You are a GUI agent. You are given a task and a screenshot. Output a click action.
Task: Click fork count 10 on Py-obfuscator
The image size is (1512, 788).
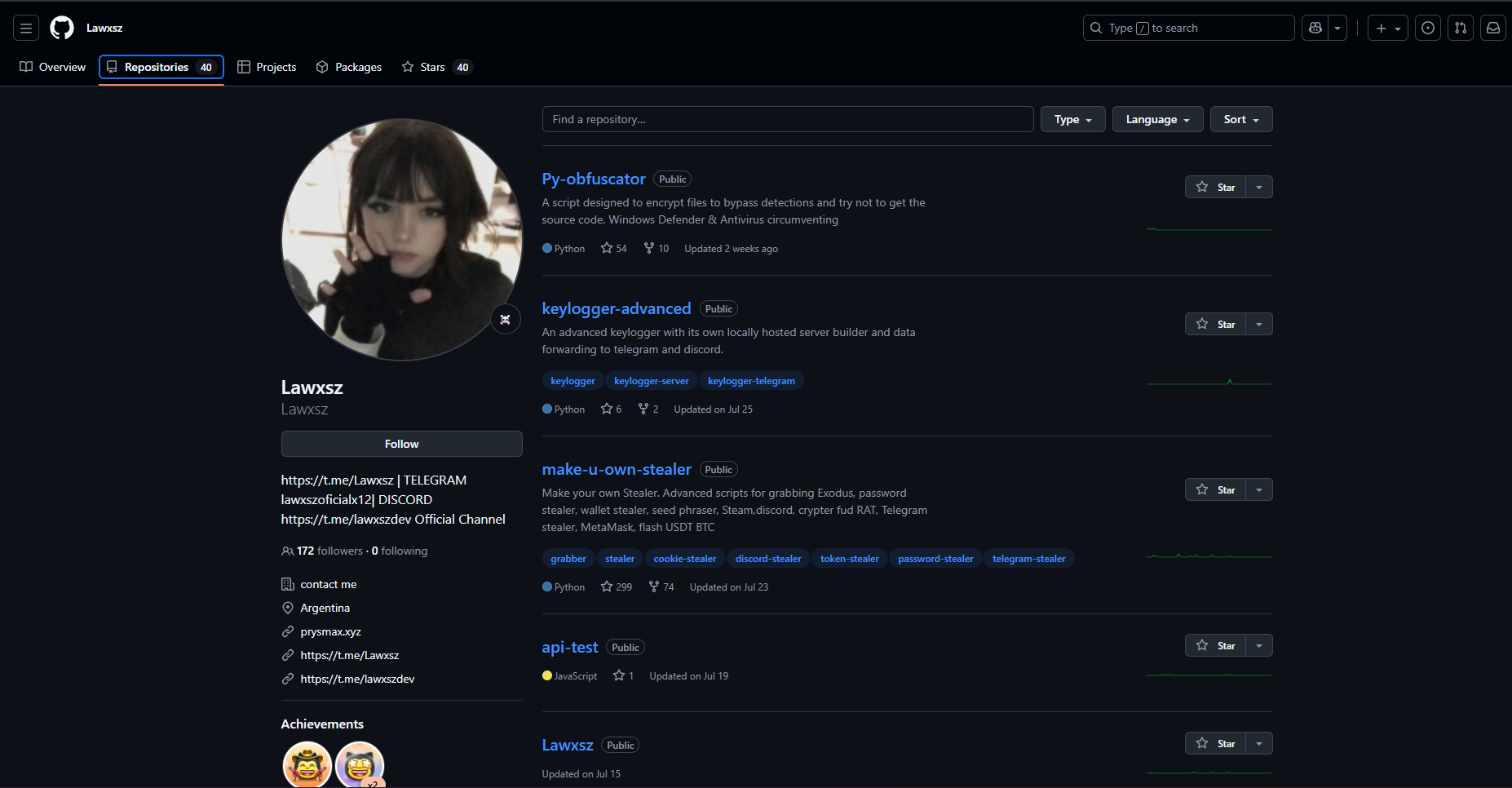point(656,248)
